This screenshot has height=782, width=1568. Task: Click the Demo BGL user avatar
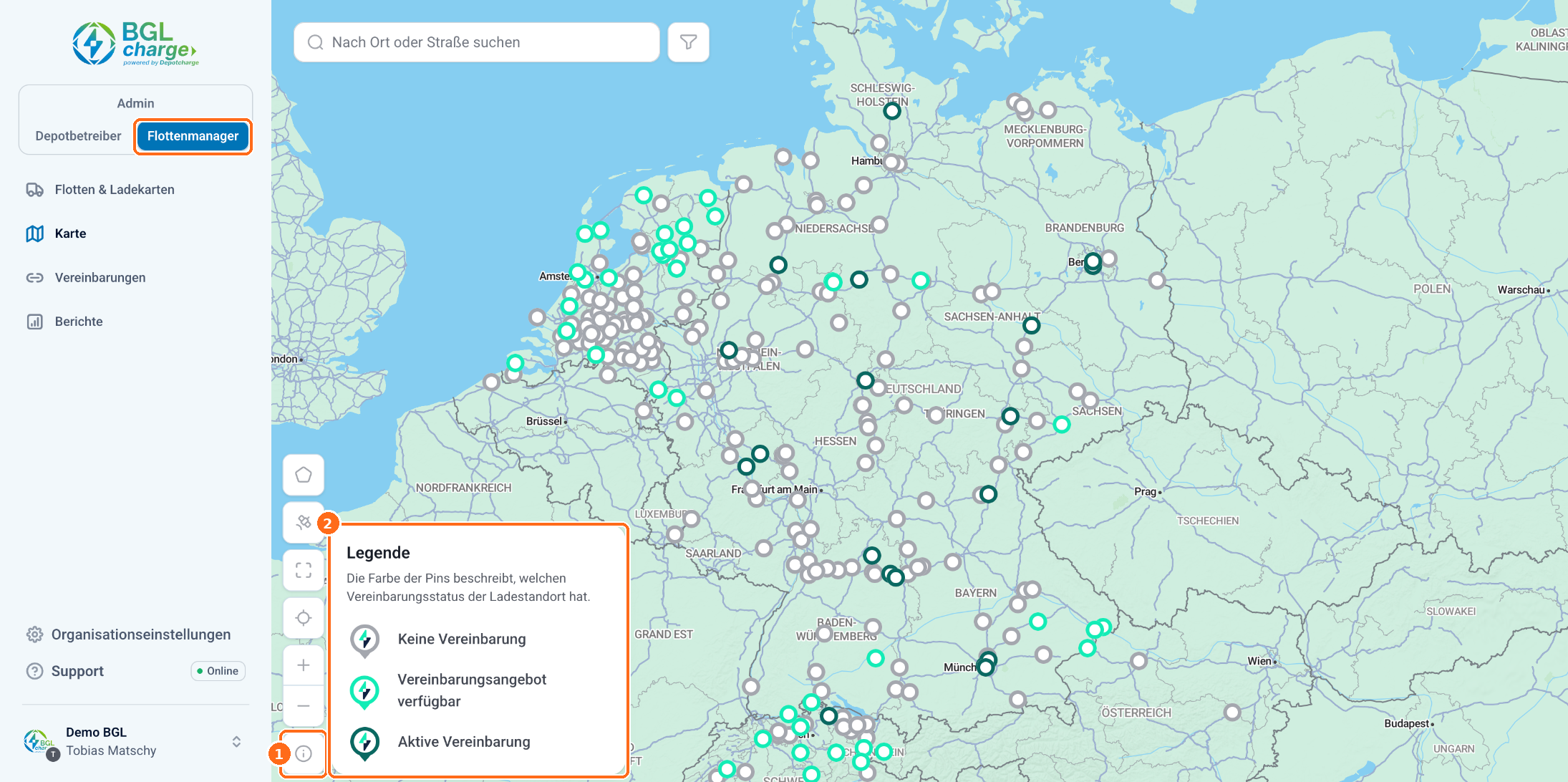point(40,743)
